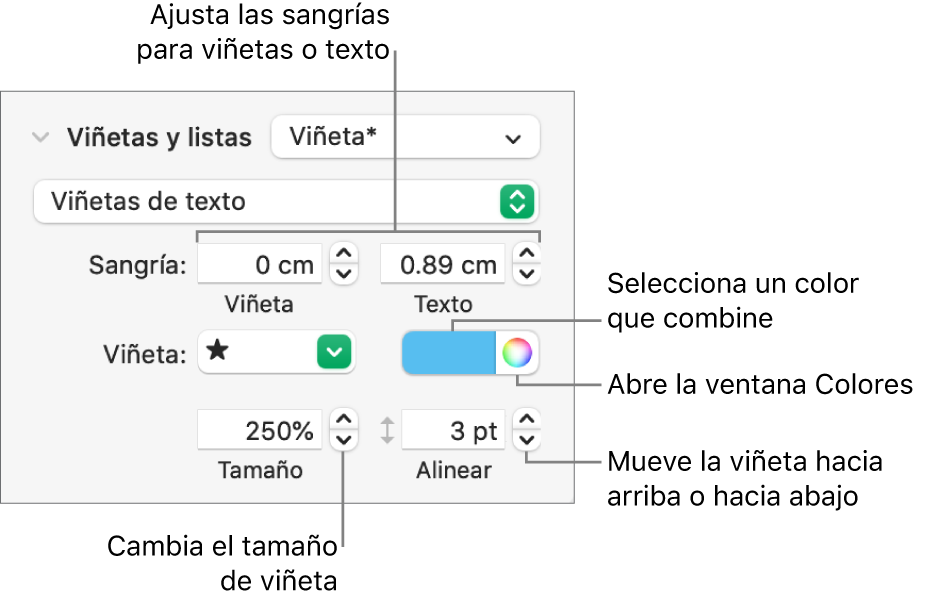
Task: Click the vertical double-arrow icon between Tamaño and Alinear
Action: pyautogui.click(x=385, y=430)
